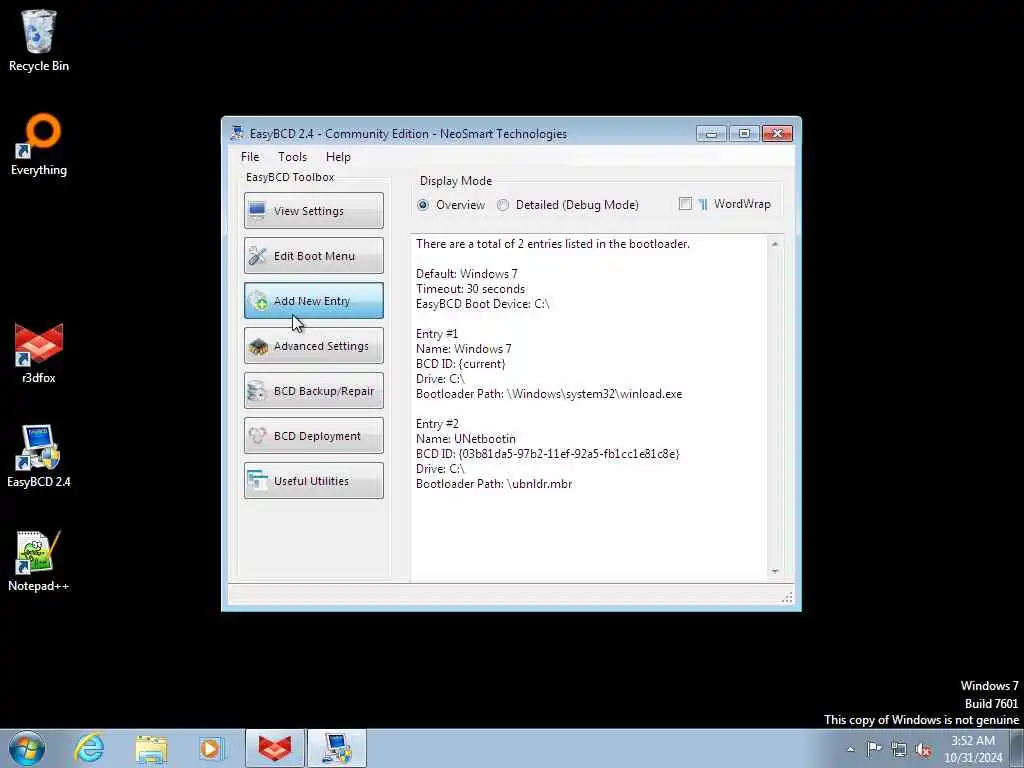Open the File menu
The height and width of the screenshot is (768, 1024).
250,157
